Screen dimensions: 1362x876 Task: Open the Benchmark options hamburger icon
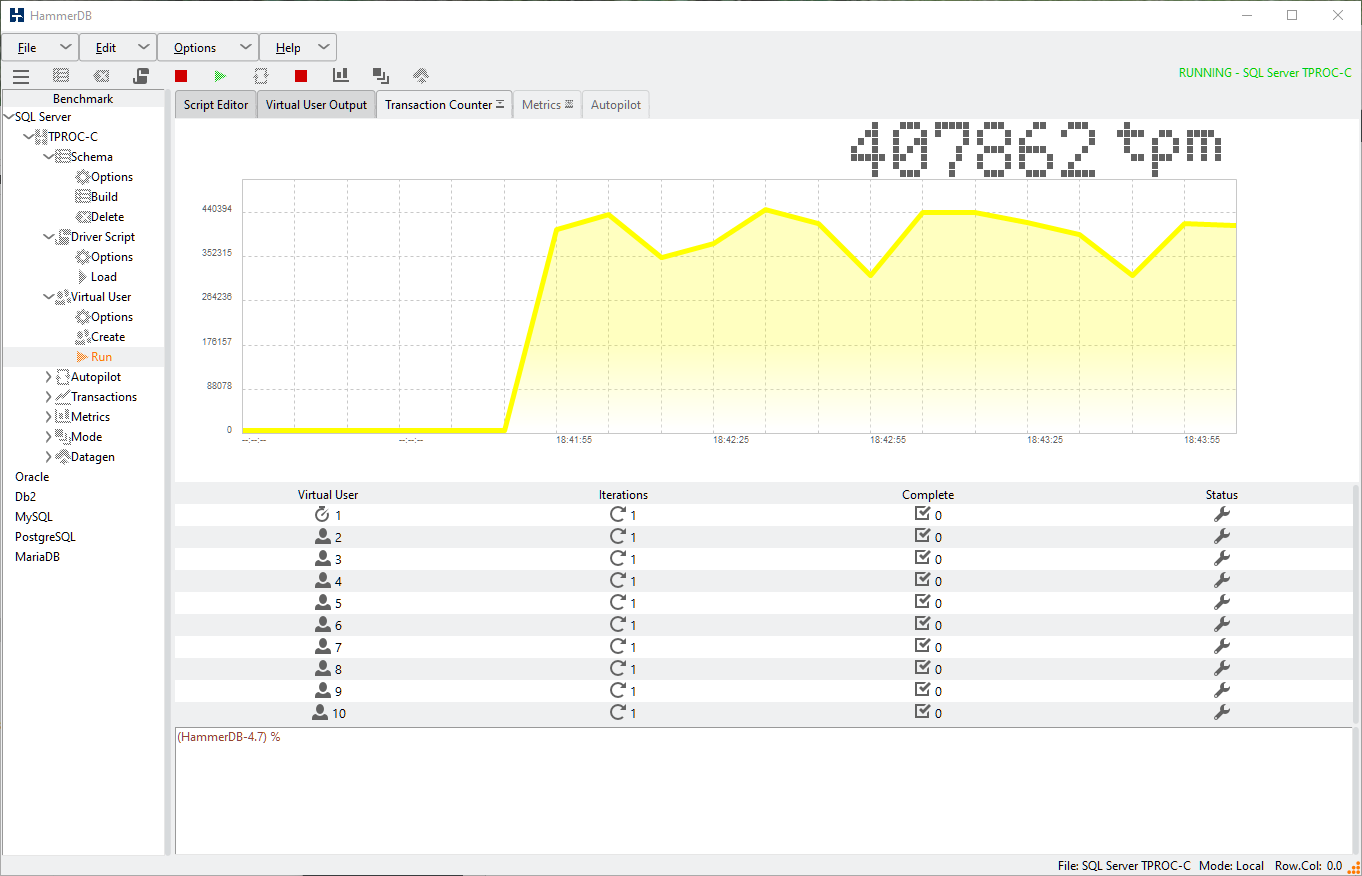pos(21,76)
